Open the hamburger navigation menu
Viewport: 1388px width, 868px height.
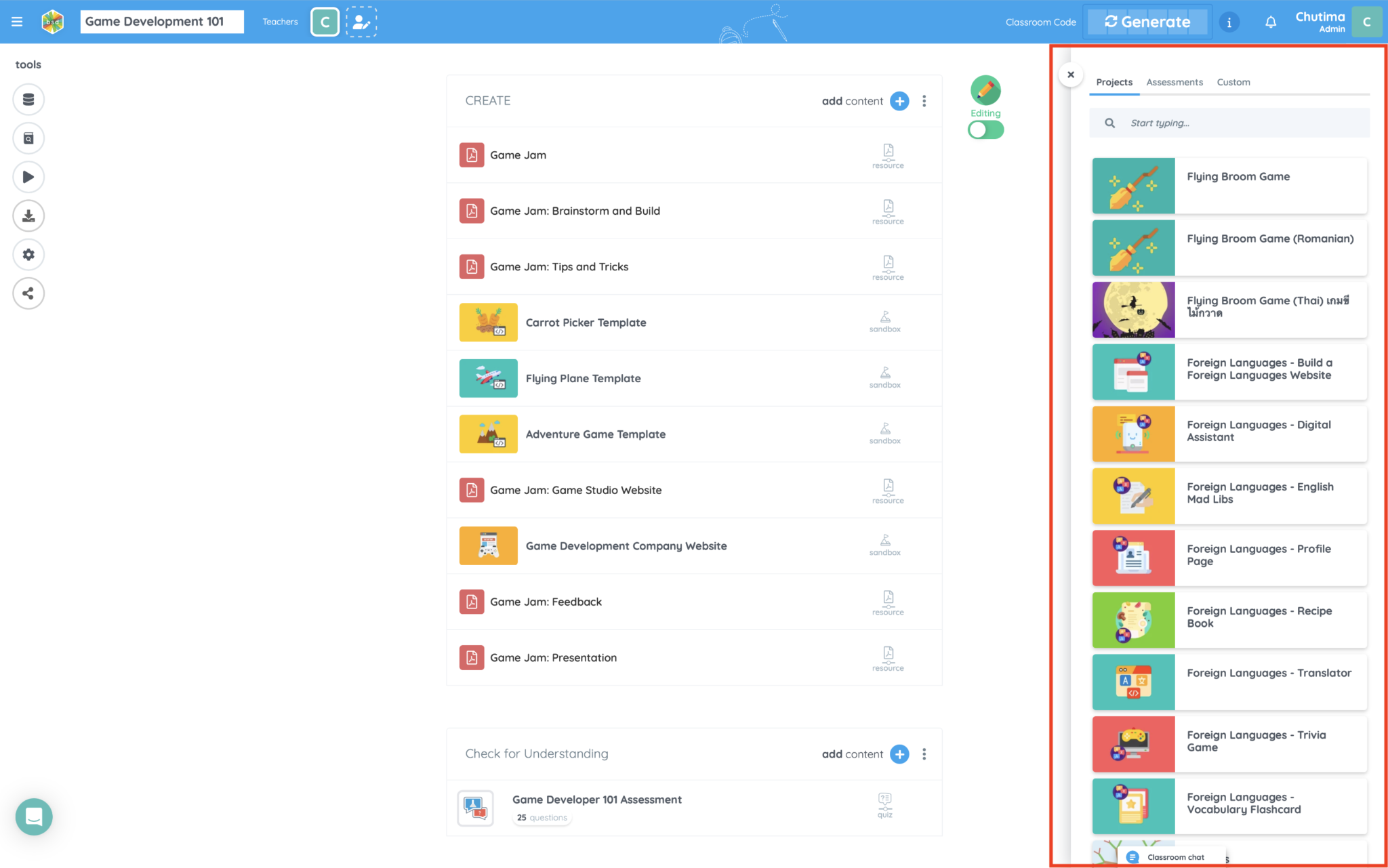[17, 21]
